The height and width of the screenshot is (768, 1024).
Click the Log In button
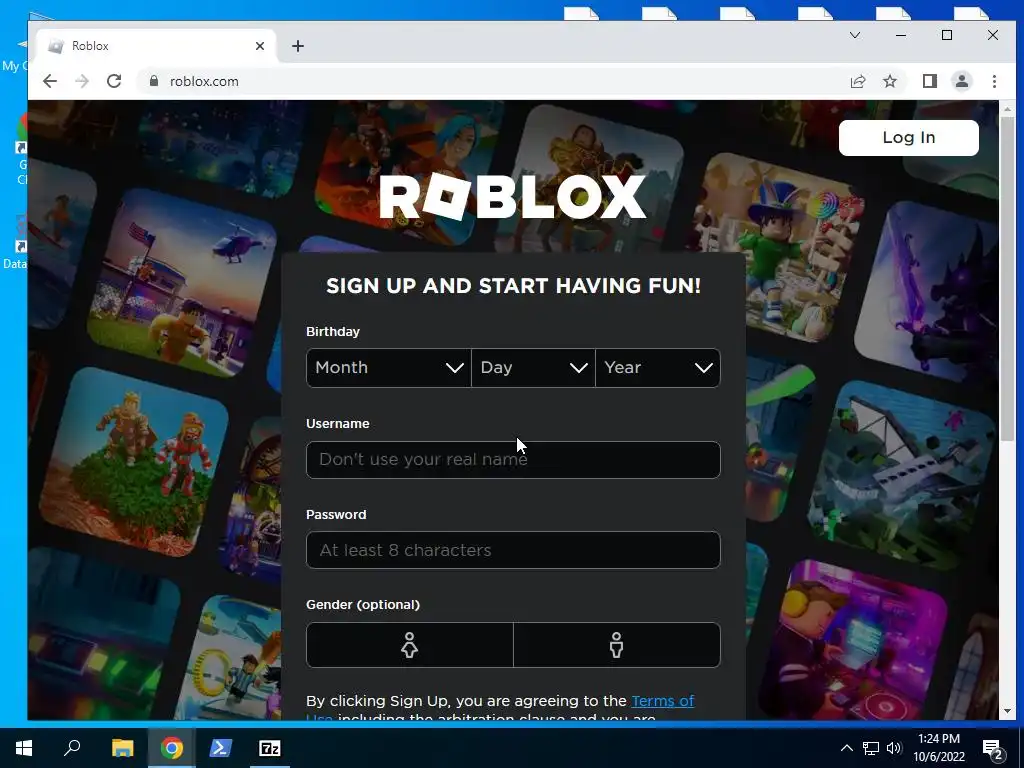pos(908,138)
